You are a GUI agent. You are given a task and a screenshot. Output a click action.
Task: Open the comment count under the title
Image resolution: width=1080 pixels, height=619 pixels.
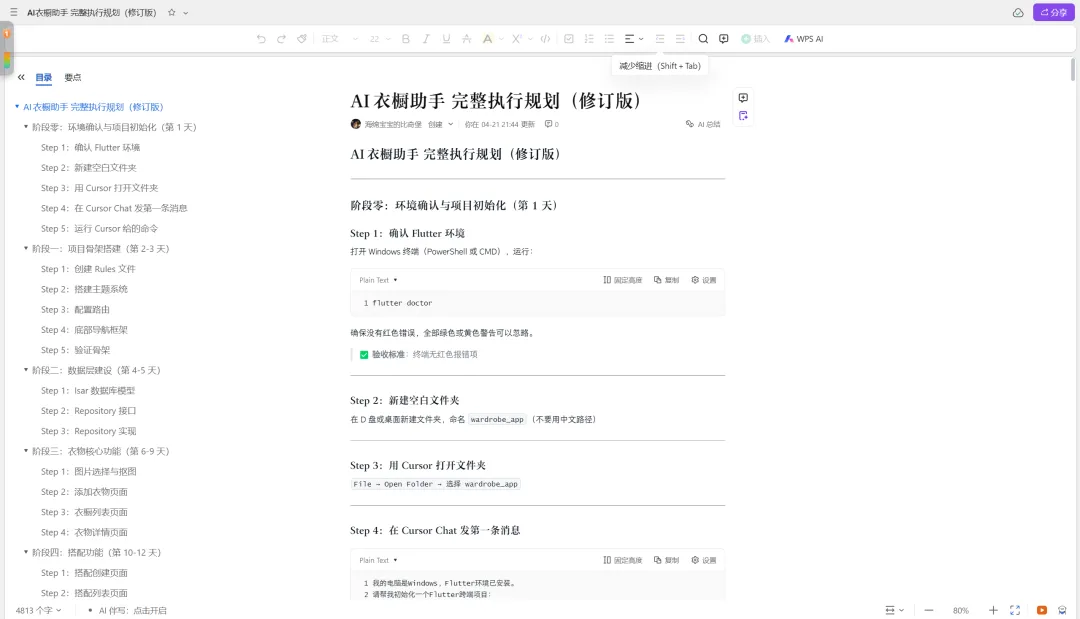coord(552,125)
